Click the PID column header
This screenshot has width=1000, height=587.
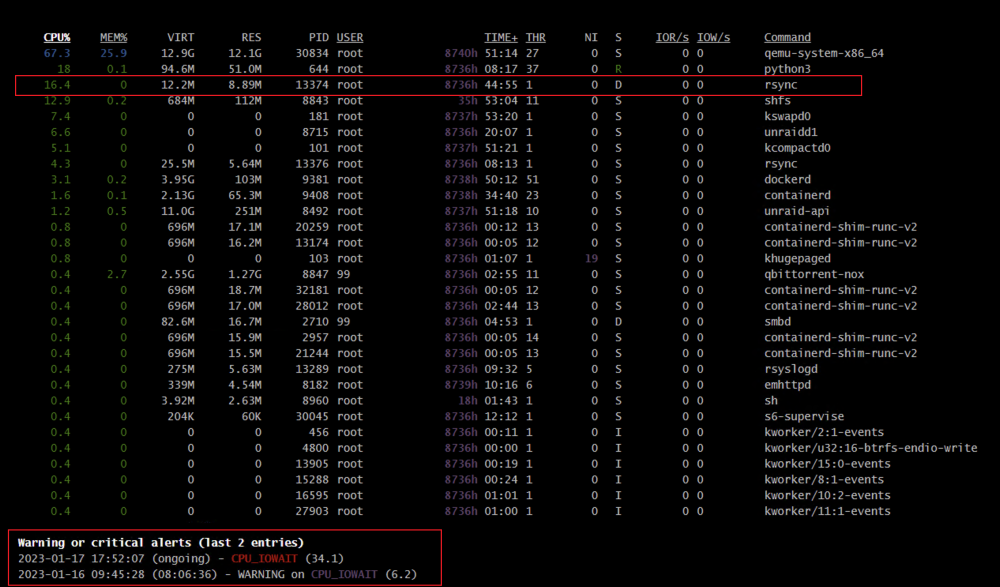pos(318,38)
